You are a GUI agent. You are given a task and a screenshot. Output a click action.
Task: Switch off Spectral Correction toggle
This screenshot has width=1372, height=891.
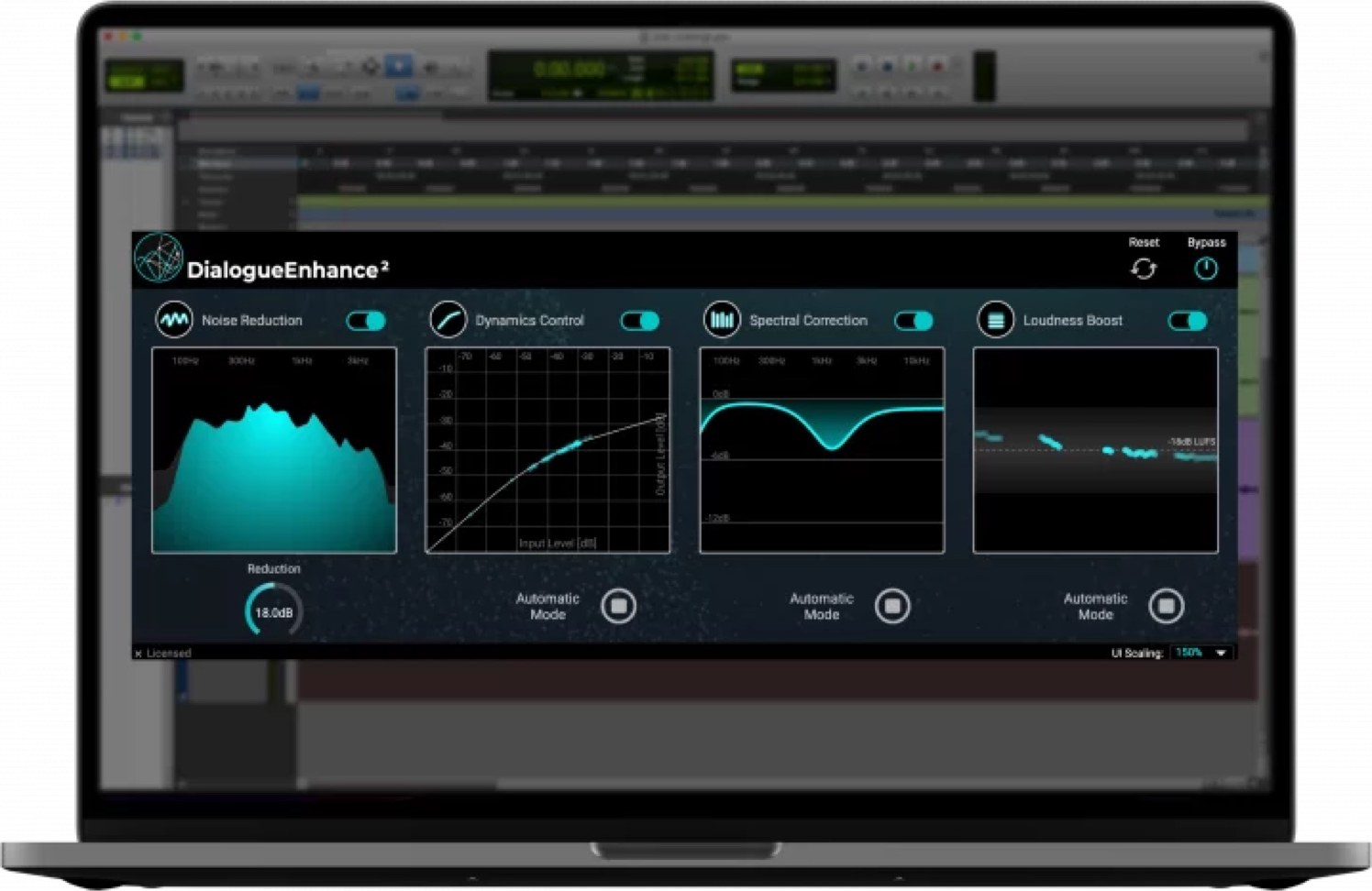(913, 320)
